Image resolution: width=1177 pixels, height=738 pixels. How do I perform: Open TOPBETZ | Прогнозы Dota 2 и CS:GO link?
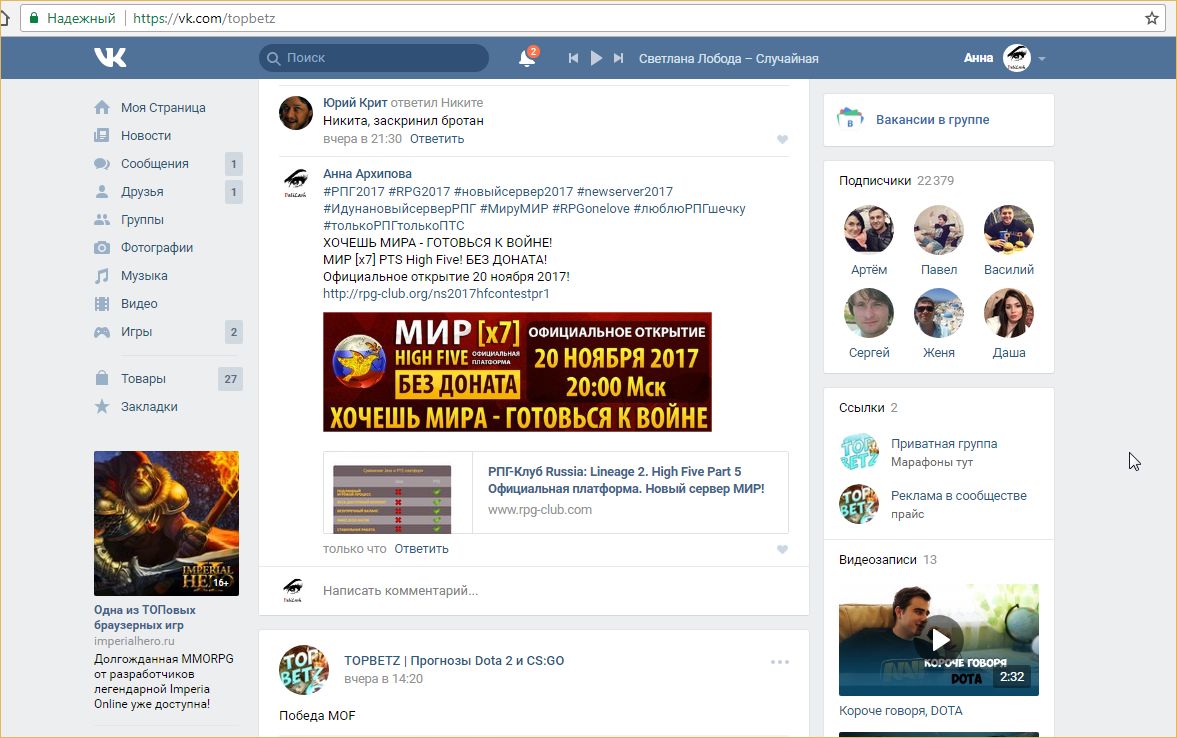tap(454, 661)
